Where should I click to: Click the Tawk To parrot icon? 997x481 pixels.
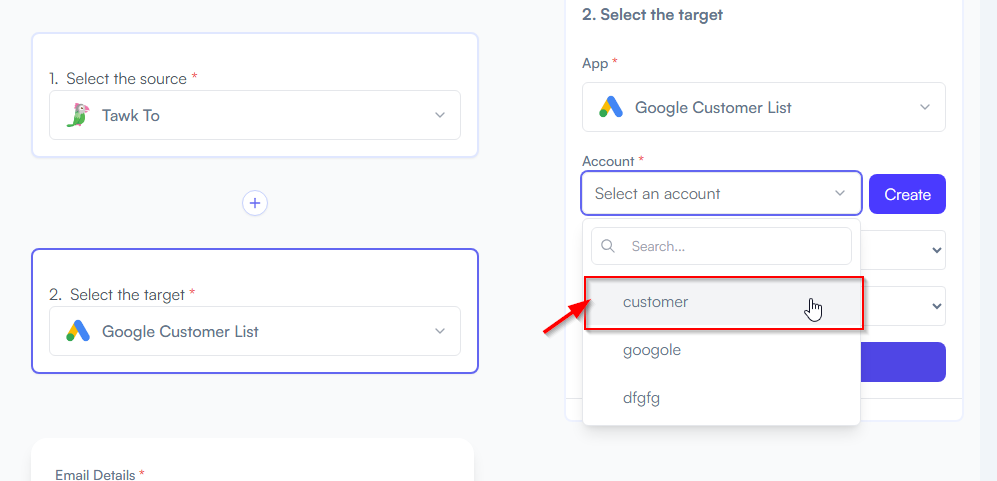click(x=78, y=115)
